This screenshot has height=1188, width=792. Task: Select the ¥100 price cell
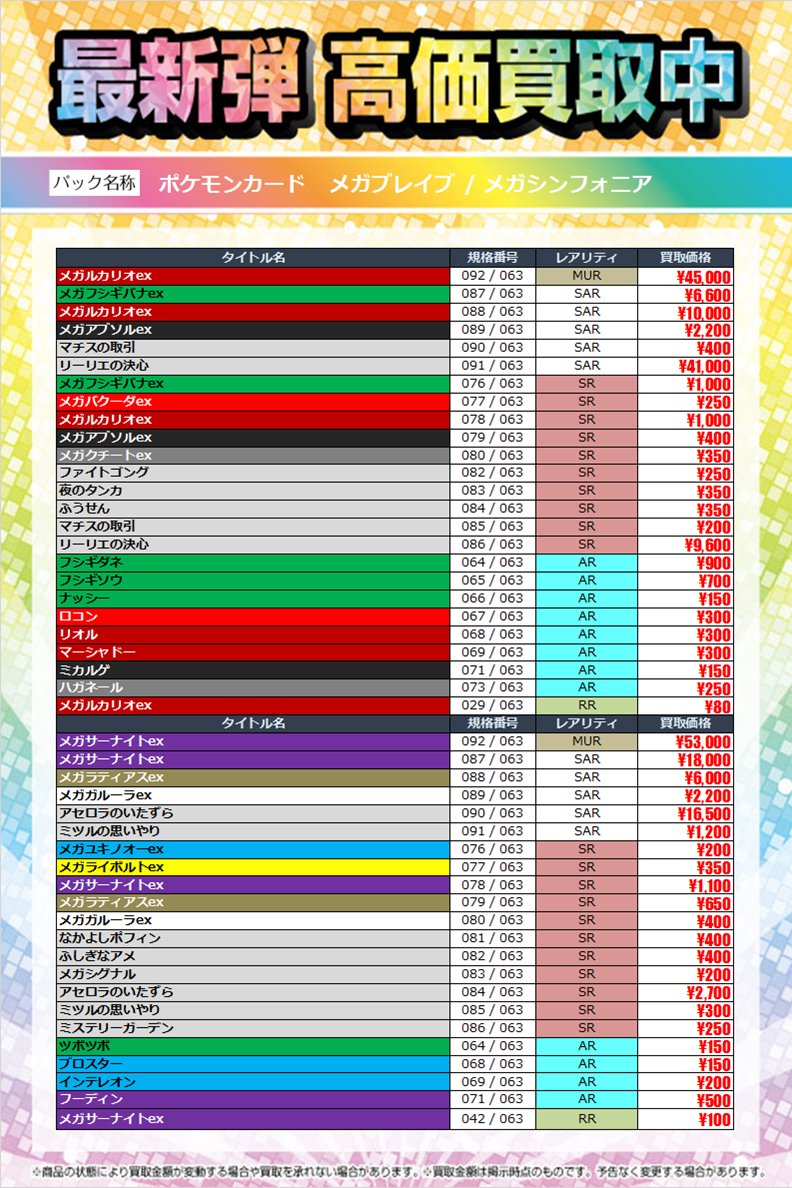[685, 1120]
